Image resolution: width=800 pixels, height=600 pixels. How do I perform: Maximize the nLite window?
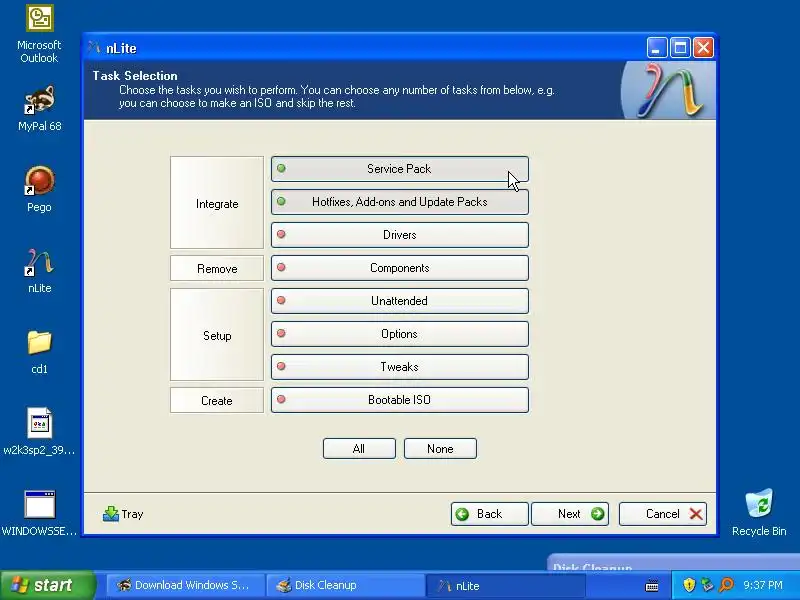680,48
